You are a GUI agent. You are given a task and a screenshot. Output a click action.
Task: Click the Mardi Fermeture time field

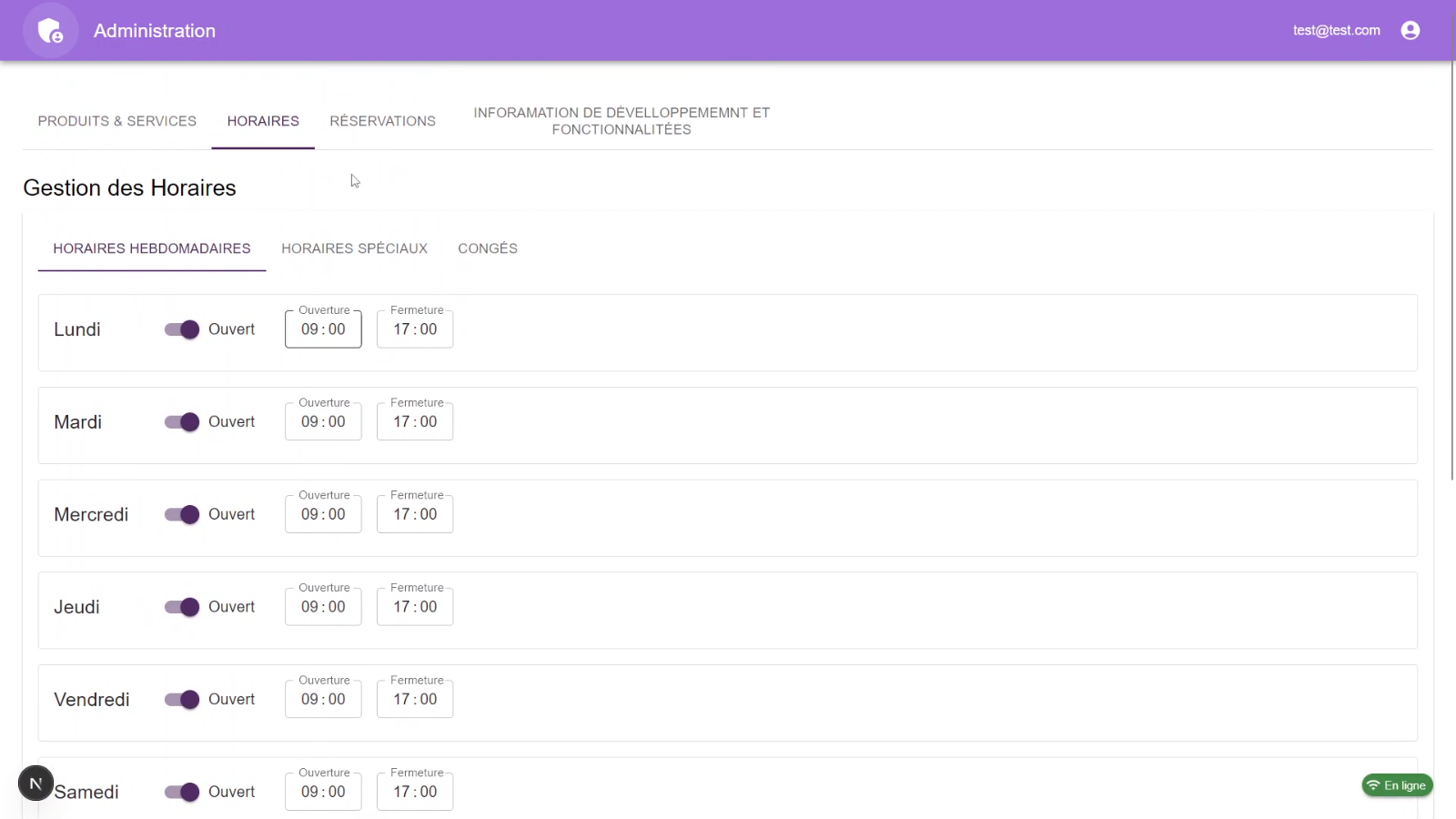415,422
